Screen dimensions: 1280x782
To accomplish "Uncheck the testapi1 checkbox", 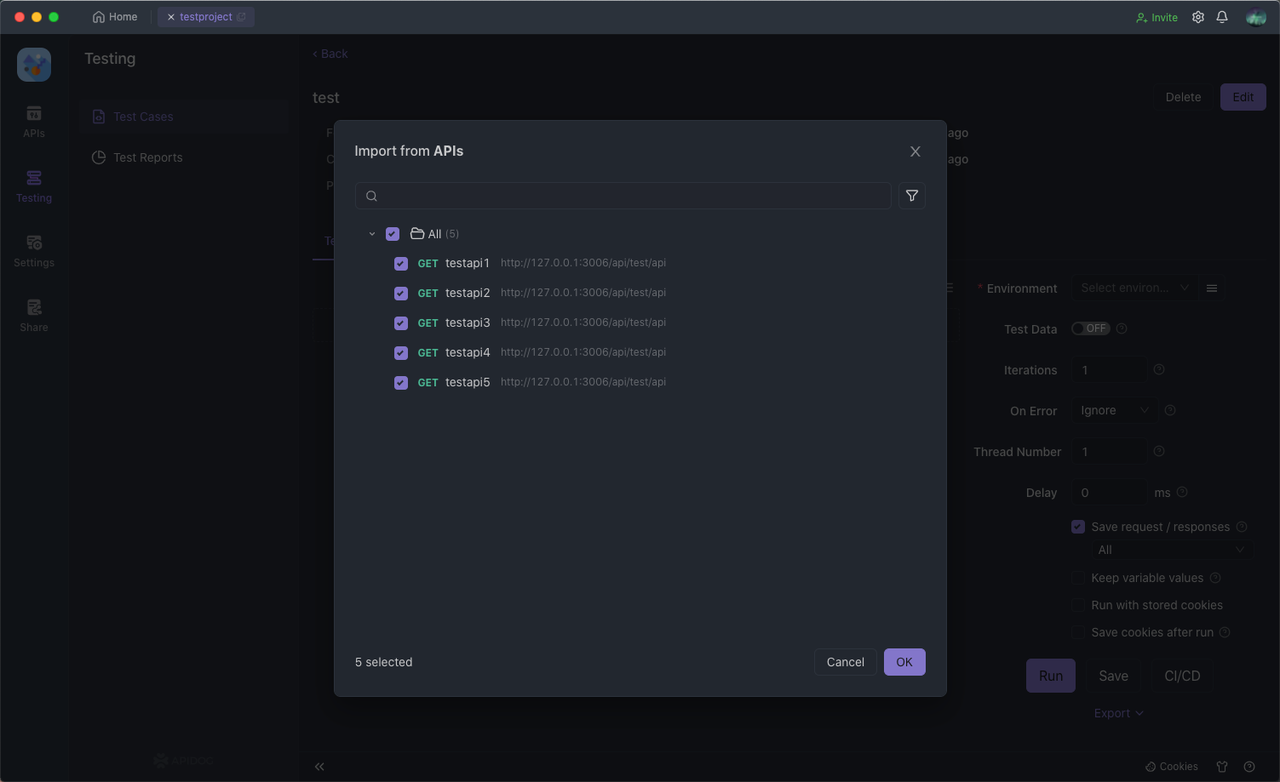I will coord(401,264).
